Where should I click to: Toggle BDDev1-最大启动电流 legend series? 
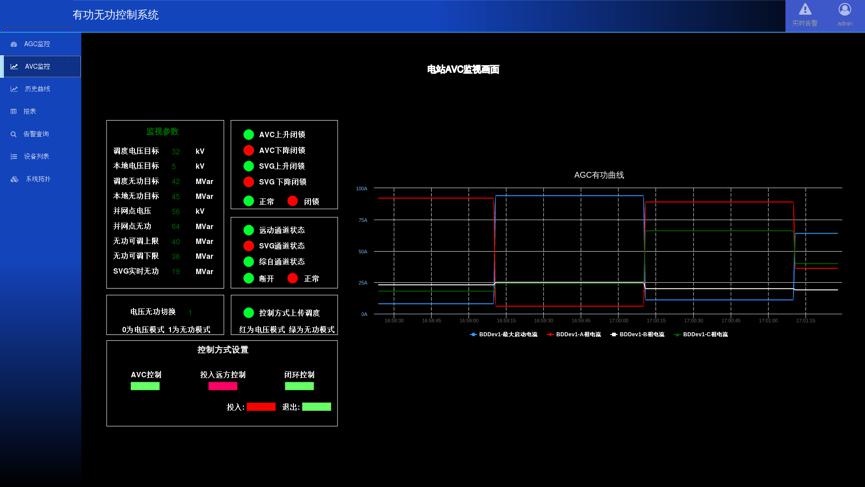[x=503, y=334]
